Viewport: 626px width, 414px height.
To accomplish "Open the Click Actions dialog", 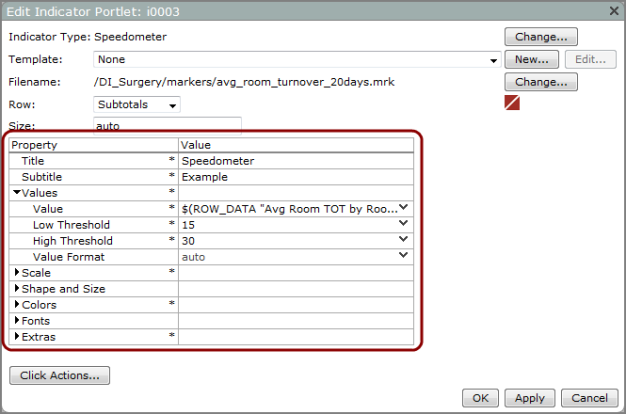I will click(59, 375).
